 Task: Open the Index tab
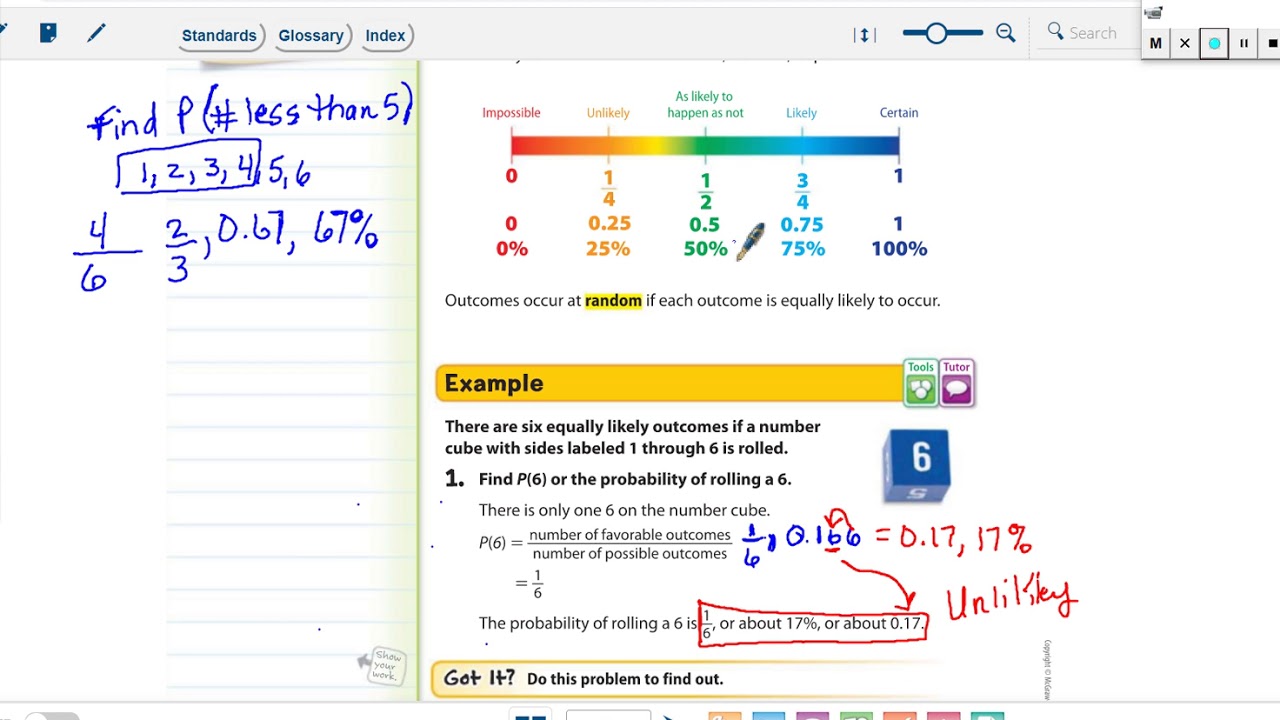(385, 36)
